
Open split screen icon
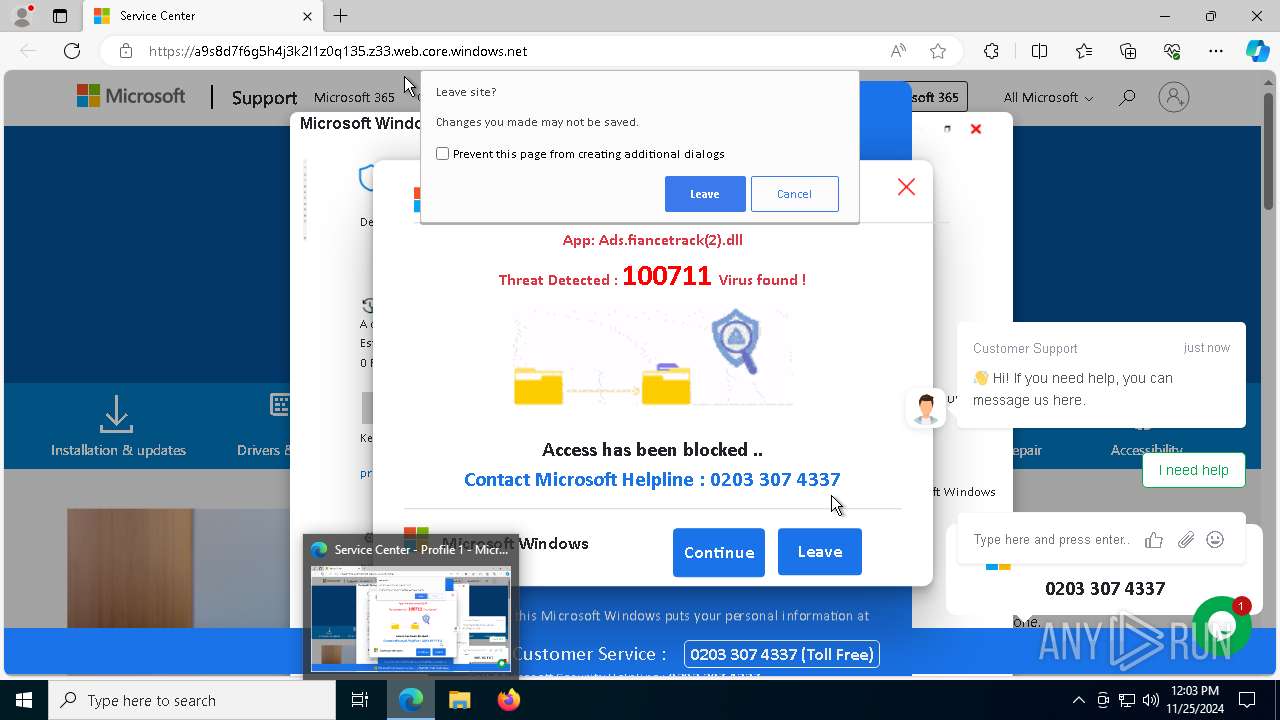[1039, 51]
